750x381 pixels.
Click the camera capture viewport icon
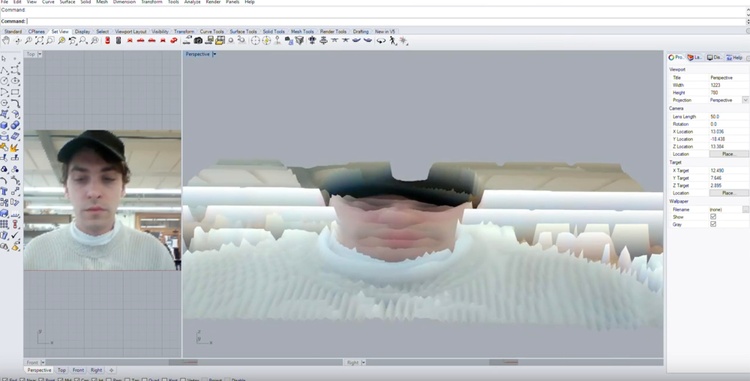[x=199, y=41]
